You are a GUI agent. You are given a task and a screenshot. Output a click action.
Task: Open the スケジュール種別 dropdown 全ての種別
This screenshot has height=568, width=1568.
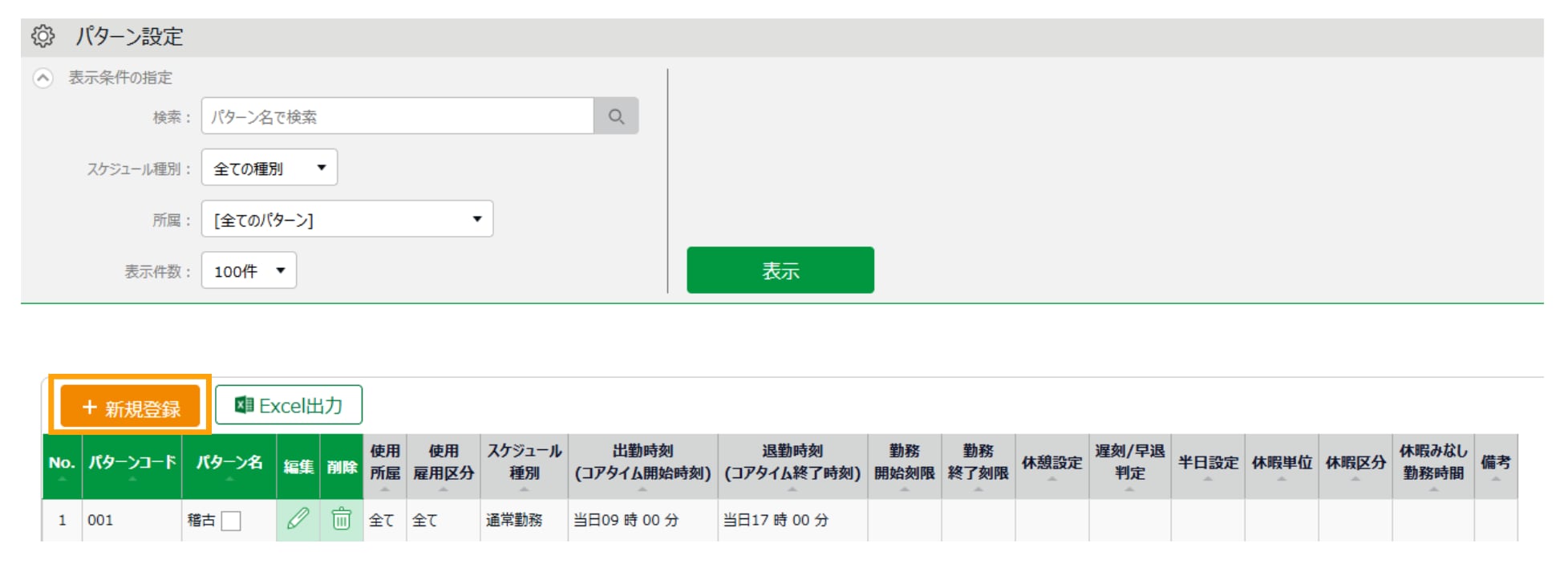coord(269,168)
